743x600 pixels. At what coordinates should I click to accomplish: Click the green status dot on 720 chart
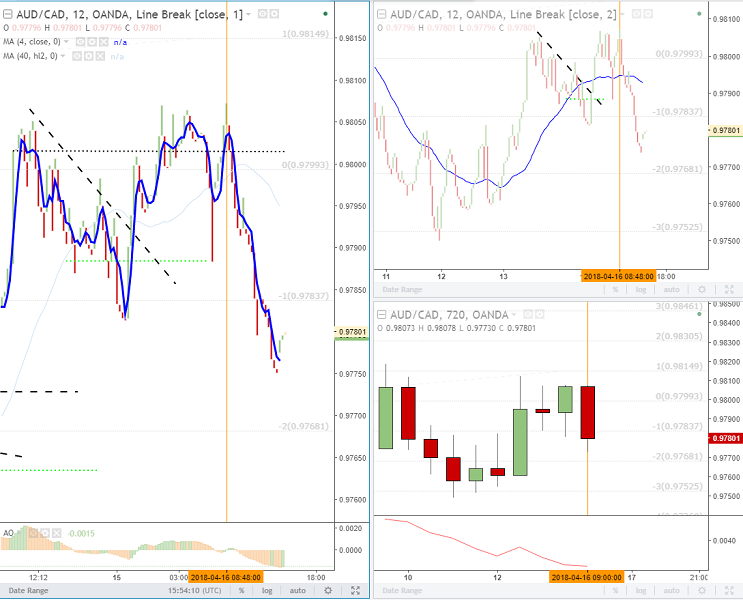tap(699, 314)
